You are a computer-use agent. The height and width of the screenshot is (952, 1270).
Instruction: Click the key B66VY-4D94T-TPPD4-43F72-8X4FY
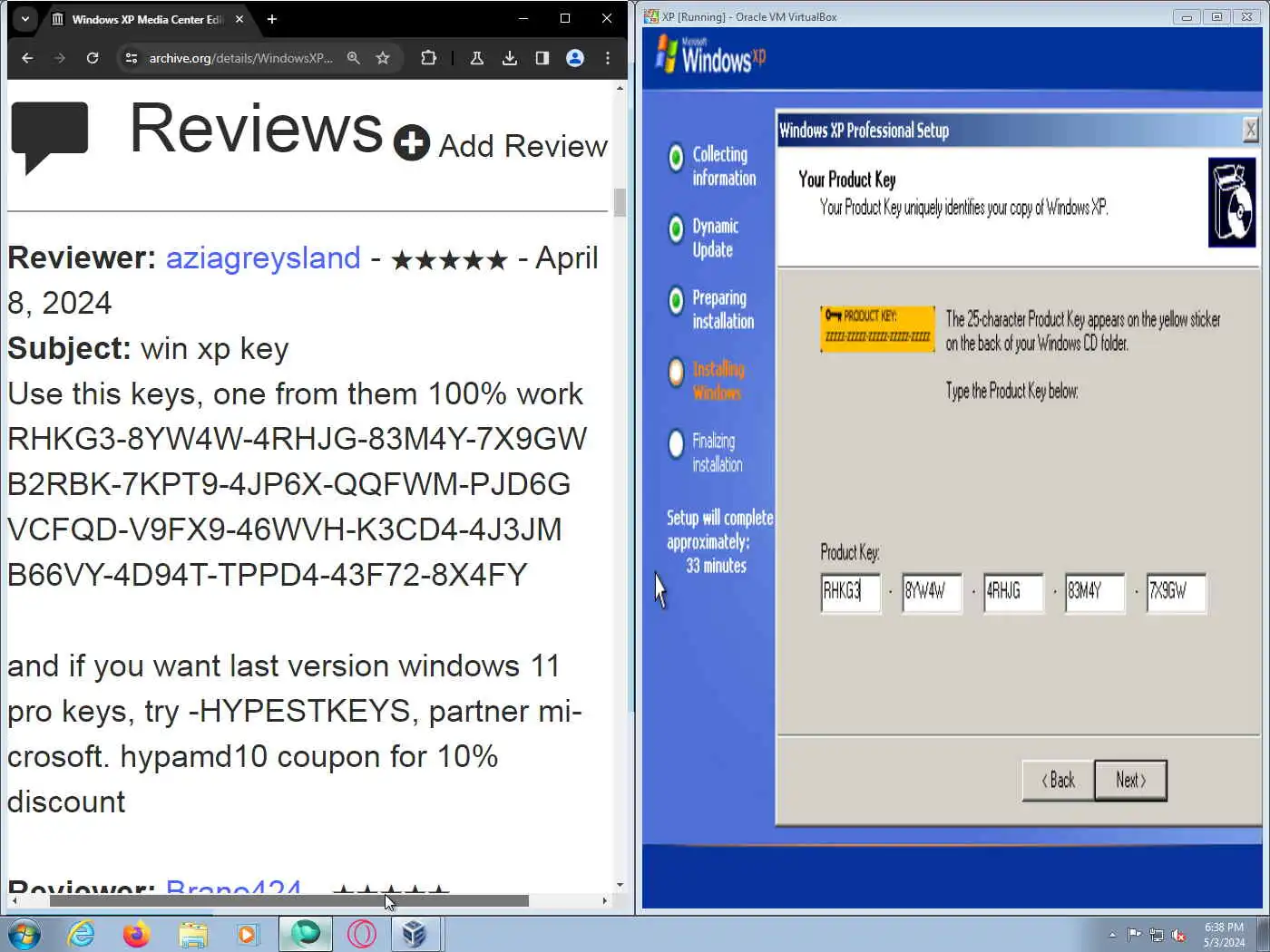pyautogui.click(x=268, y=576)
